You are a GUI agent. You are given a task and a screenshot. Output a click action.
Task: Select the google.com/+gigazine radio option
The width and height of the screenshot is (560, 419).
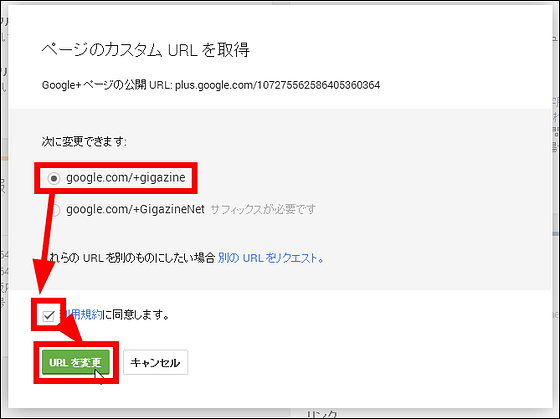[54, 178]
